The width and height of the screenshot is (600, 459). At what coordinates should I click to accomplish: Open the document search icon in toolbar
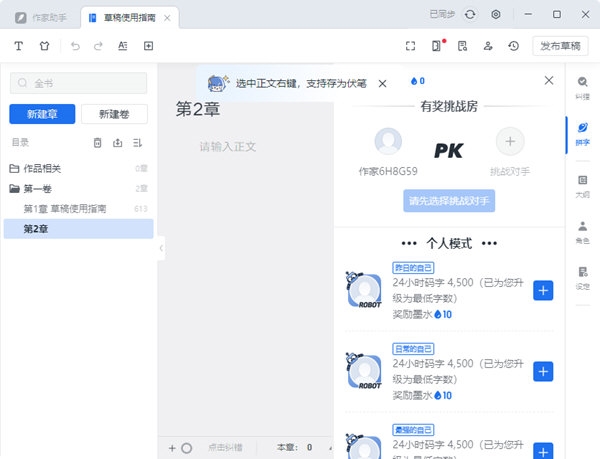point(462,46)
